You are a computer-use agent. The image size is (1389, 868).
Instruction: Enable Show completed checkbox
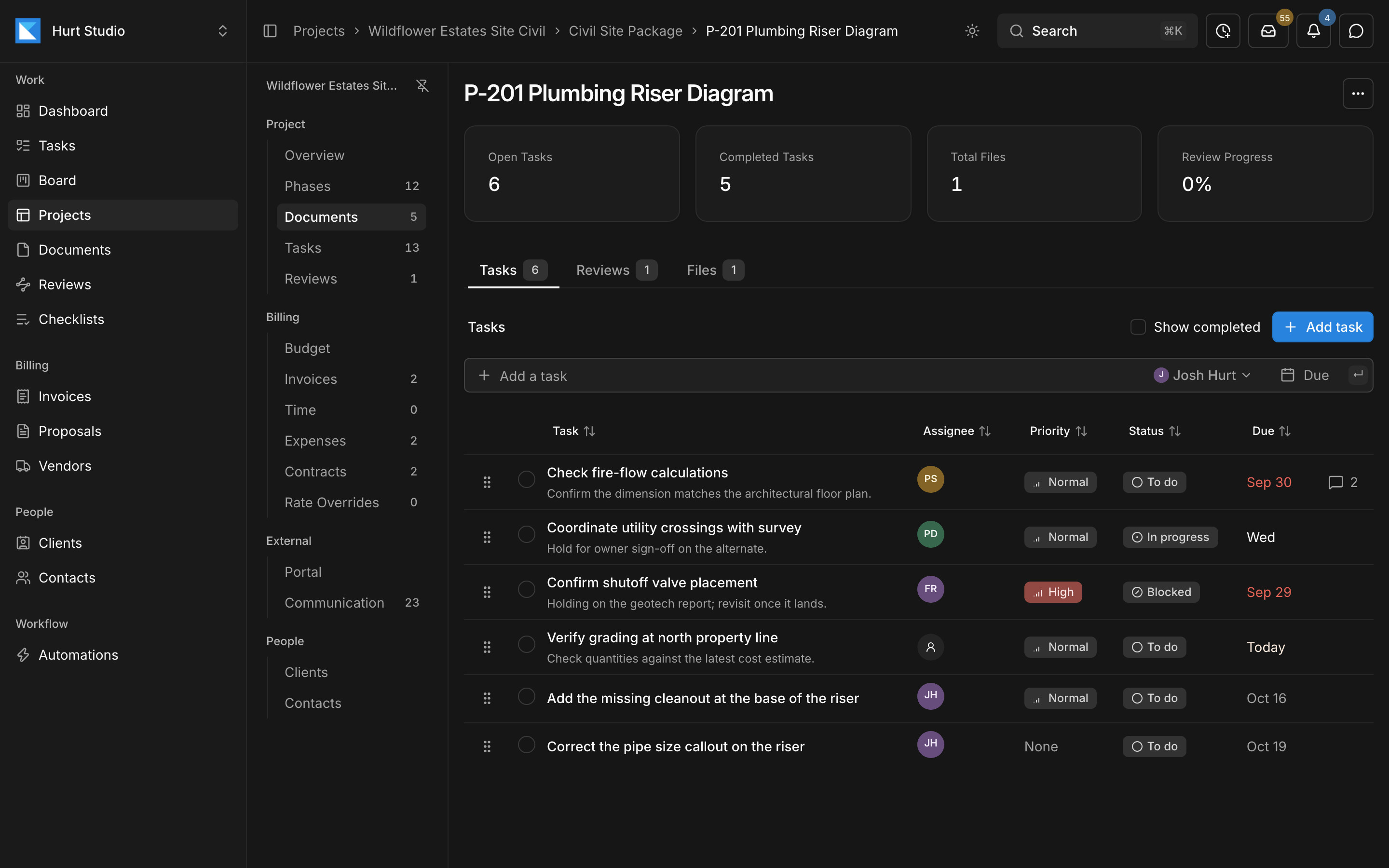[x=1138, y=327]
